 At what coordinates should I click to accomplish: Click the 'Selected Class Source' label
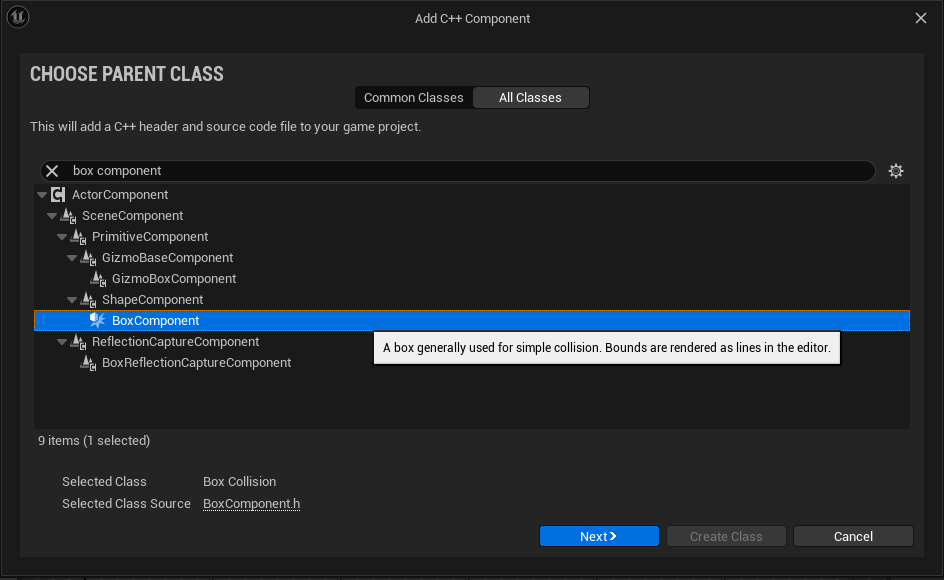coord(126,504)
